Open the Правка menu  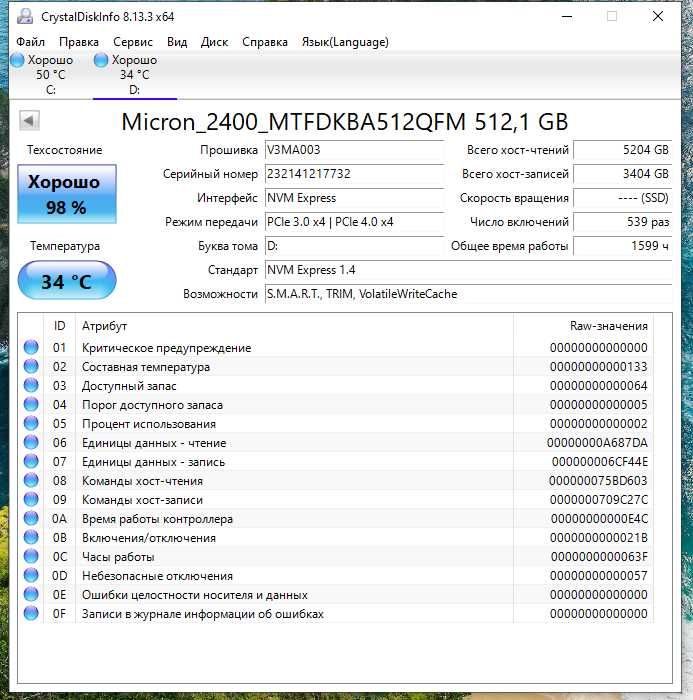coord(79,42)
